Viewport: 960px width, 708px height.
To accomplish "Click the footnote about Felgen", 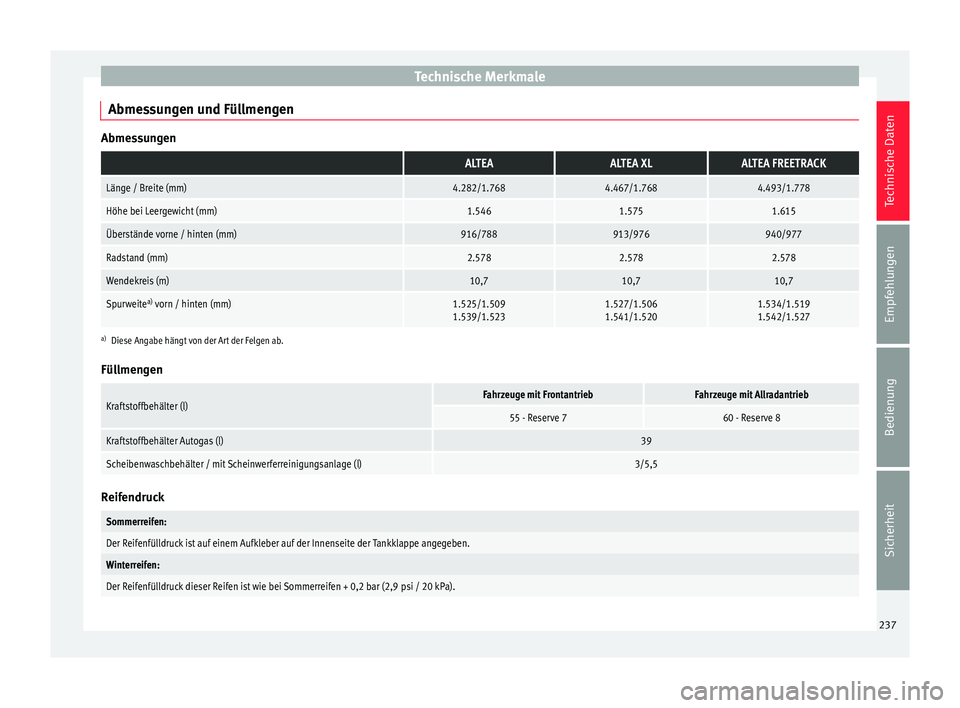I will 192,341.
